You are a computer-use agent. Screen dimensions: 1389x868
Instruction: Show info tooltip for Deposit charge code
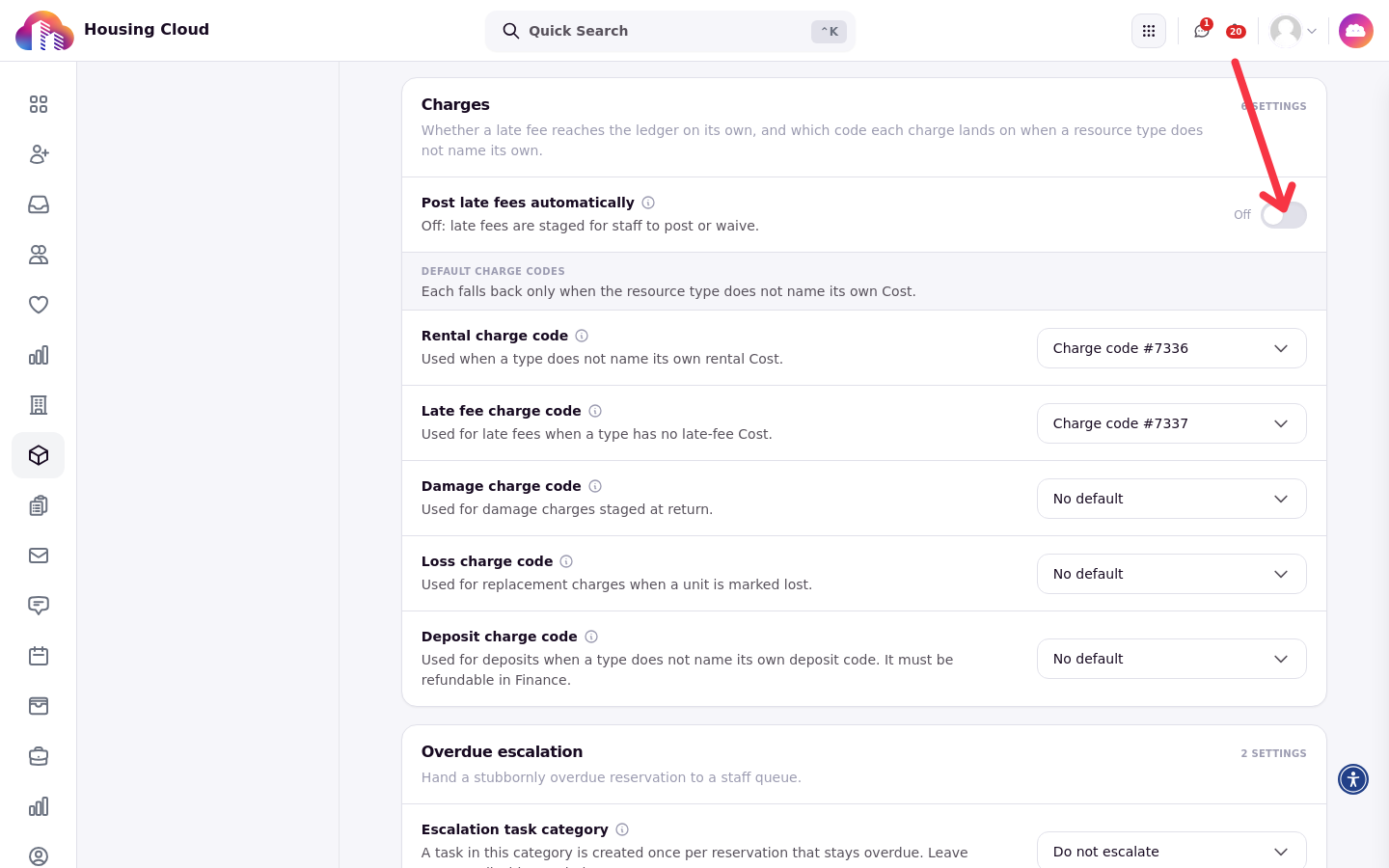pyautogui.click(x=591, y=637)
